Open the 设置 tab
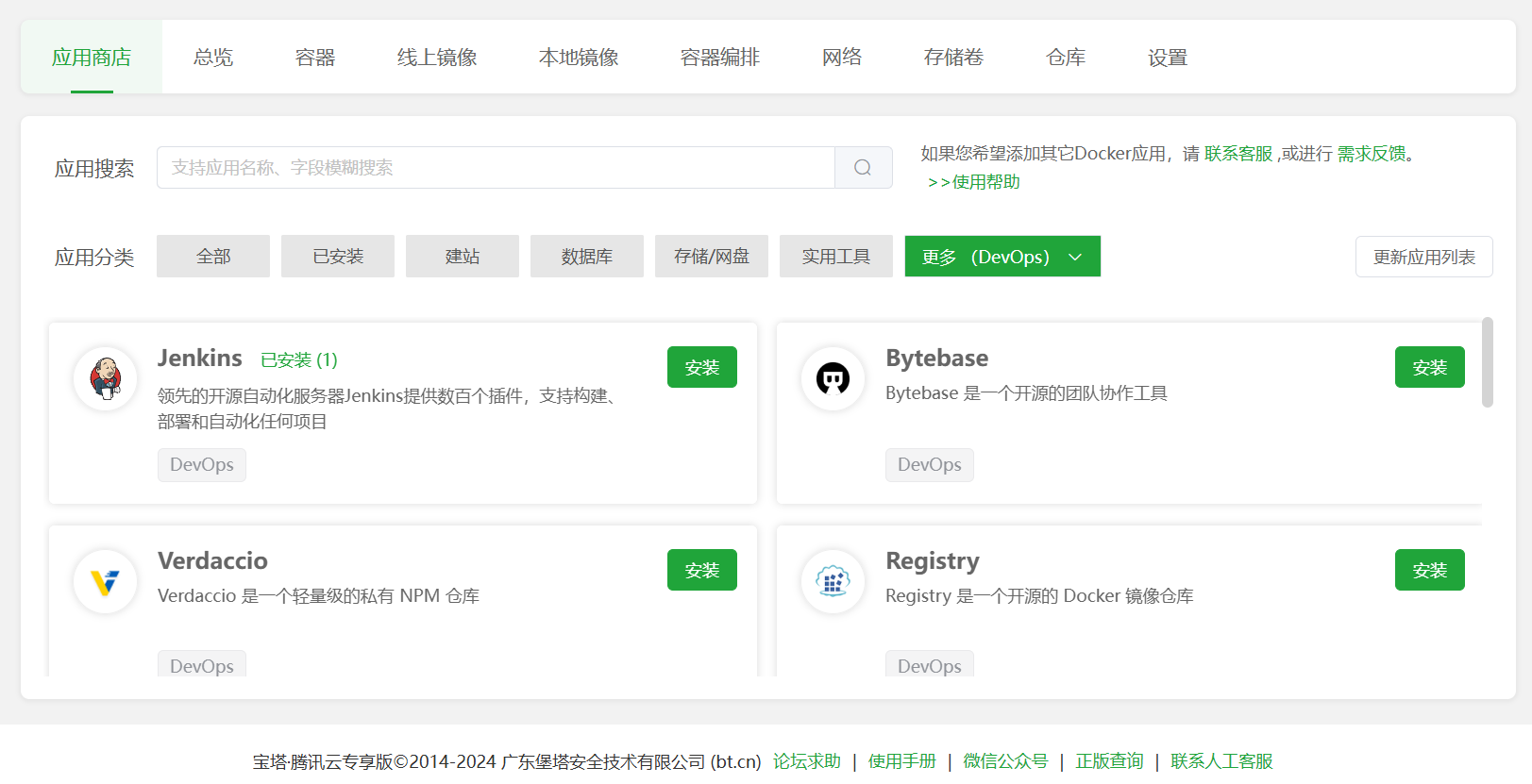The image size is (1532, 784). coord(1168,58)
